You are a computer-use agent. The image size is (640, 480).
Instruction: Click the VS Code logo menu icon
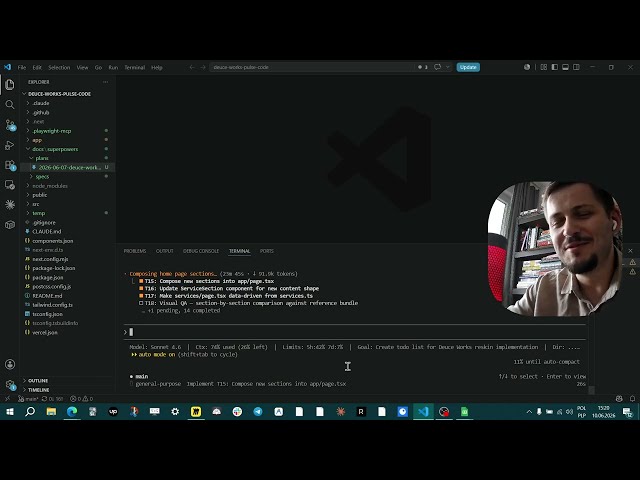coord(7,67)
